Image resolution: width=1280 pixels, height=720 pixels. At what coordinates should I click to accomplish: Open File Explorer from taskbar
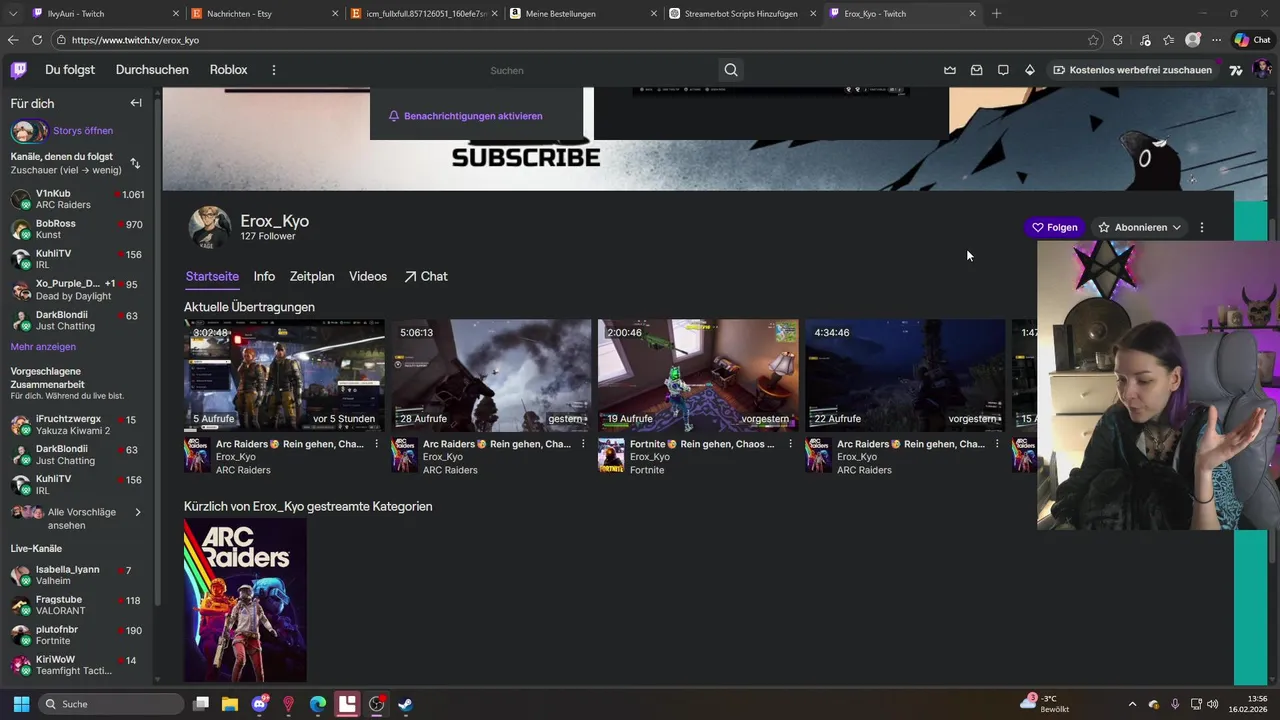click(x=230, y=704)
